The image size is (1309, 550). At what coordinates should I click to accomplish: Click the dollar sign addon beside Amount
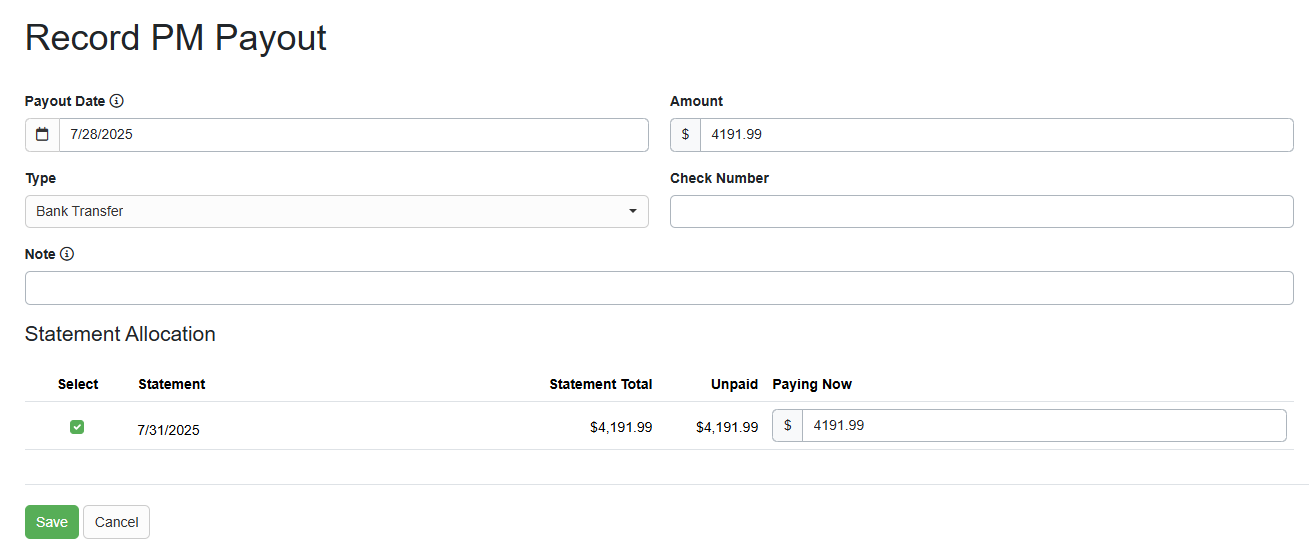685,135
